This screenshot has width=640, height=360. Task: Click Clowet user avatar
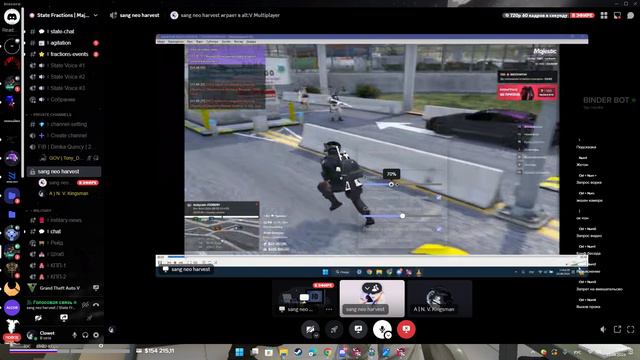tap(31, 336)
